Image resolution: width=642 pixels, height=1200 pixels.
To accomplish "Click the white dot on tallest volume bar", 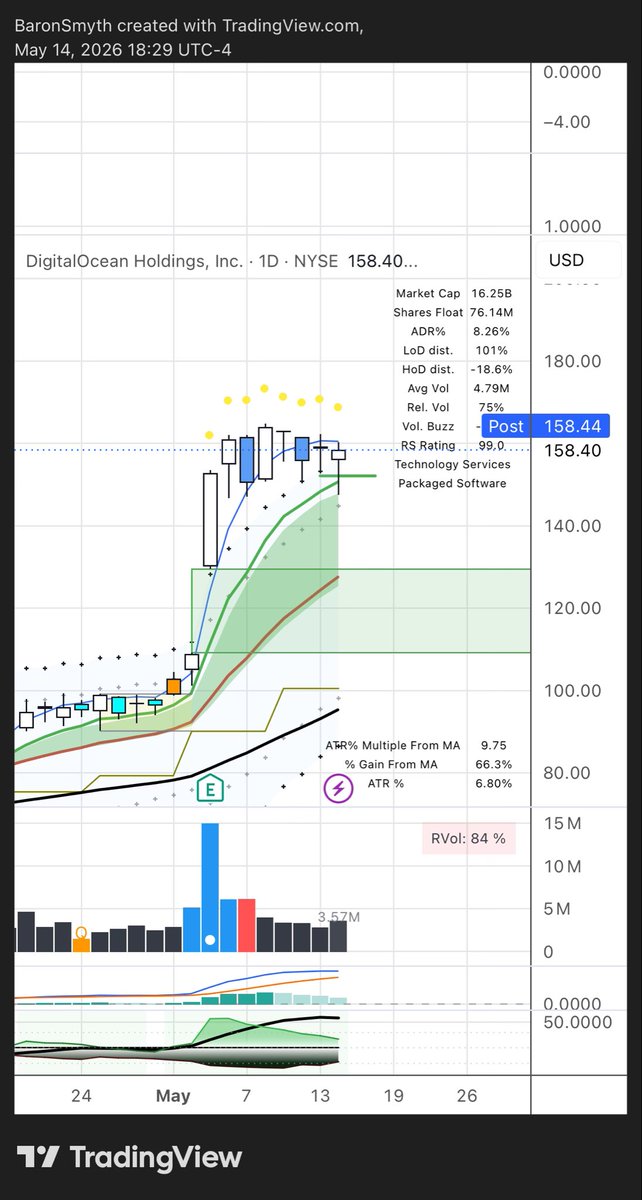I will (x=210, y=940).
